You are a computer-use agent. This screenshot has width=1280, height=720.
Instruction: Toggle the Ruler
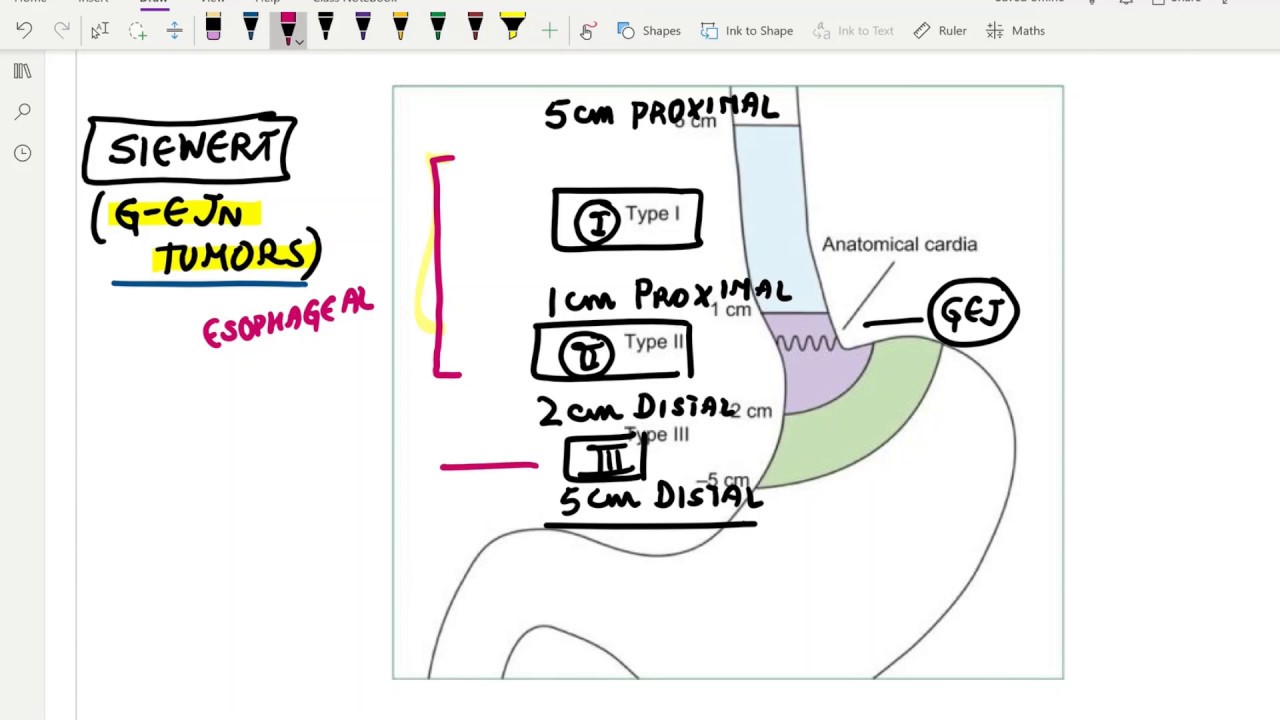click(x=940, y=31)
